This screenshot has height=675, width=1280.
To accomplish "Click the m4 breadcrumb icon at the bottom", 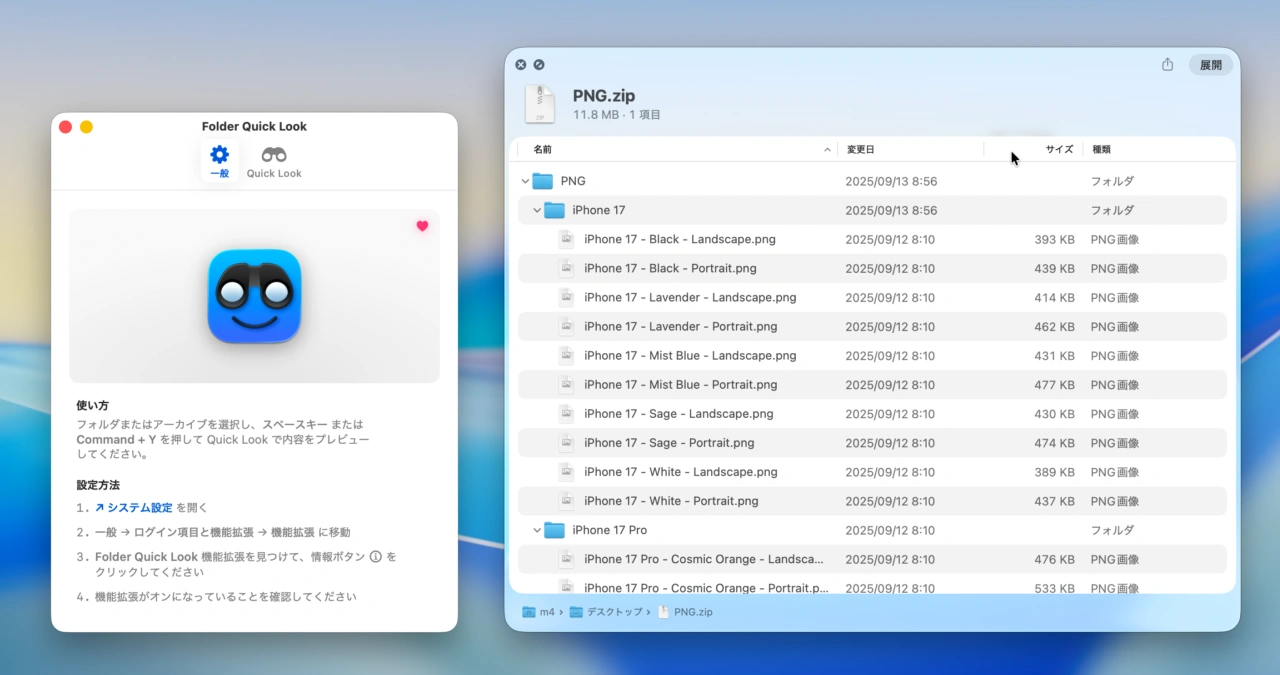I will 528,612.
